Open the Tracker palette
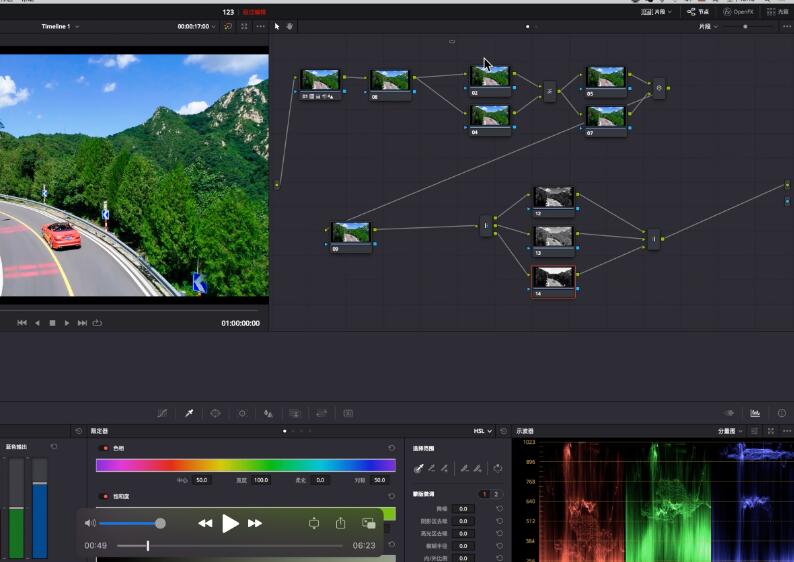The width and height of the screenshot is (794, 562). point(242,413)
